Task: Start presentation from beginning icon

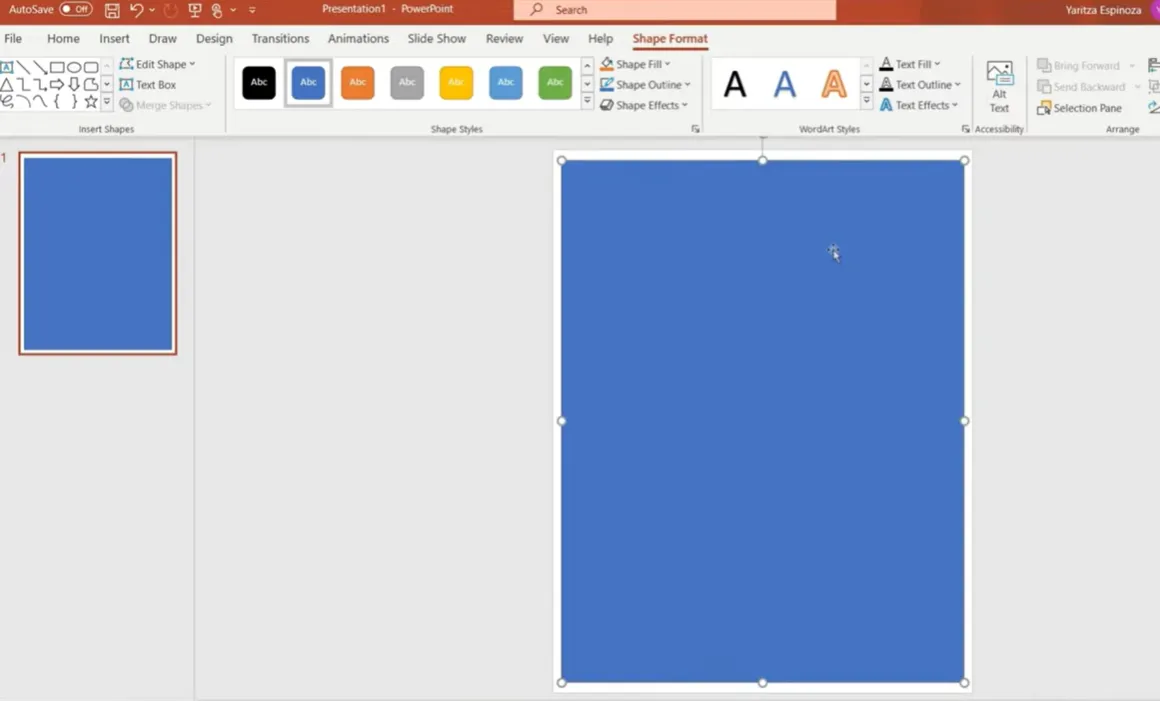Action: 194,10
